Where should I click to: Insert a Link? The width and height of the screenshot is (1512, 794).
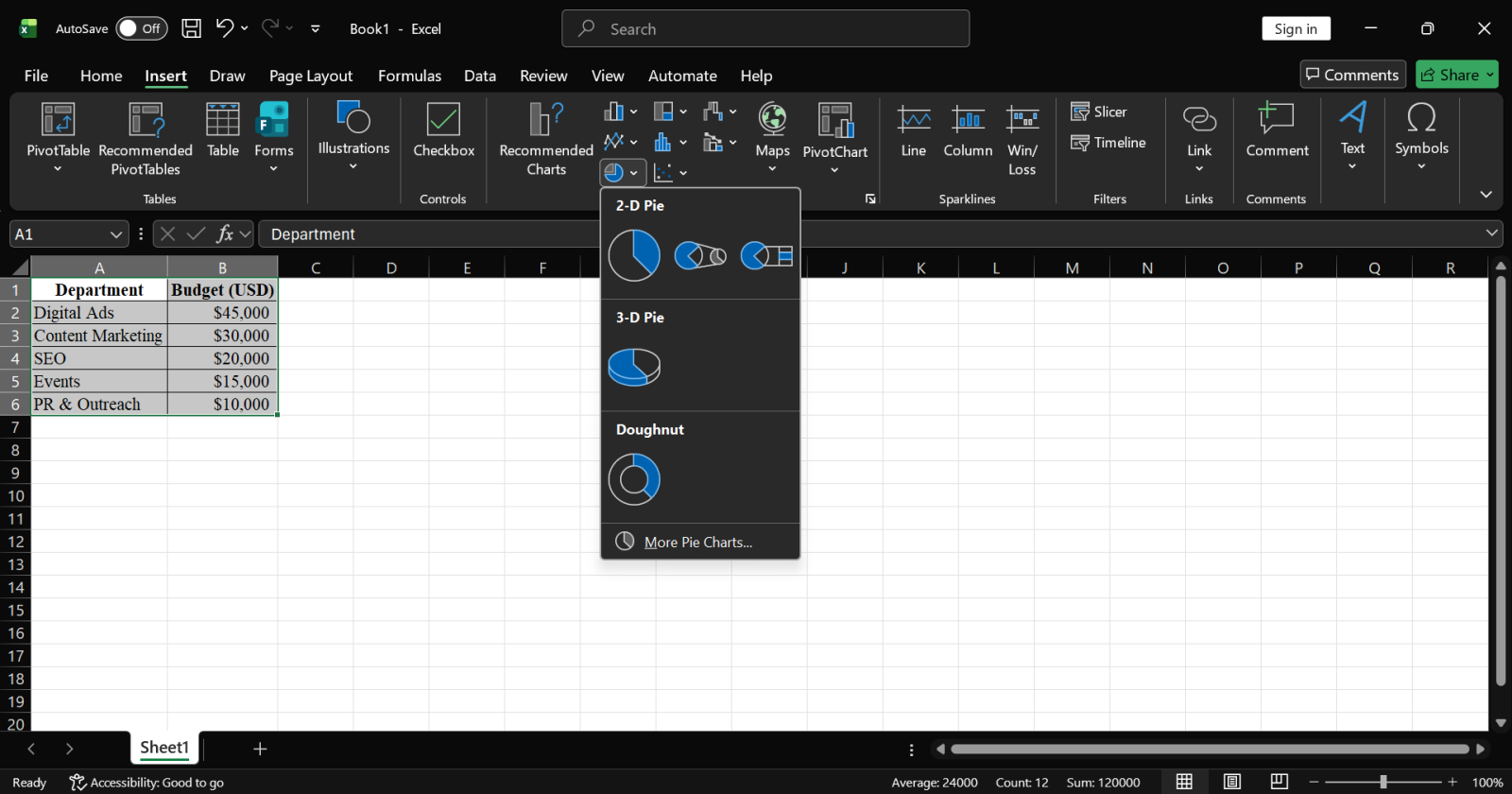[x=1199, y=138]
